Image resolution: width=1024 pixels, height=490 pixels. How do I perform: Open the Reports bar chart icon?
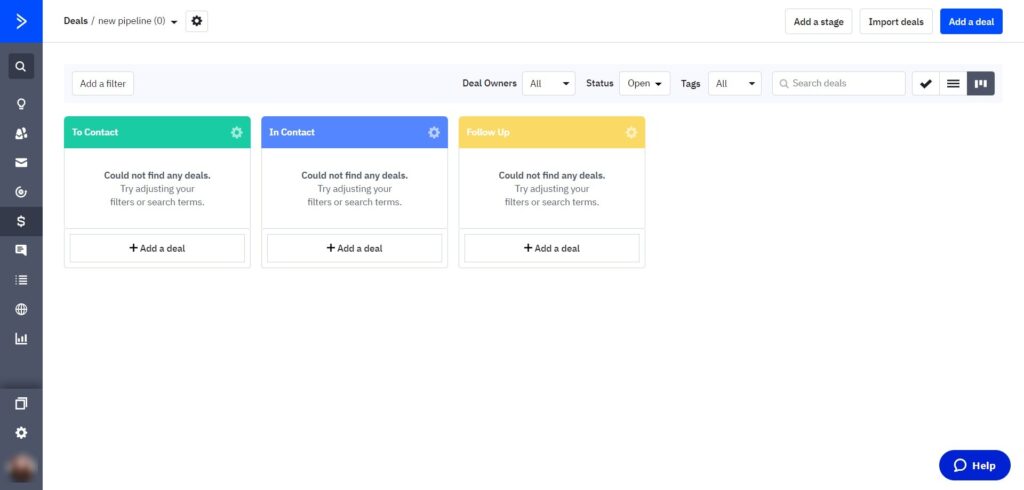pyautogui.click(x=21, y=338)
